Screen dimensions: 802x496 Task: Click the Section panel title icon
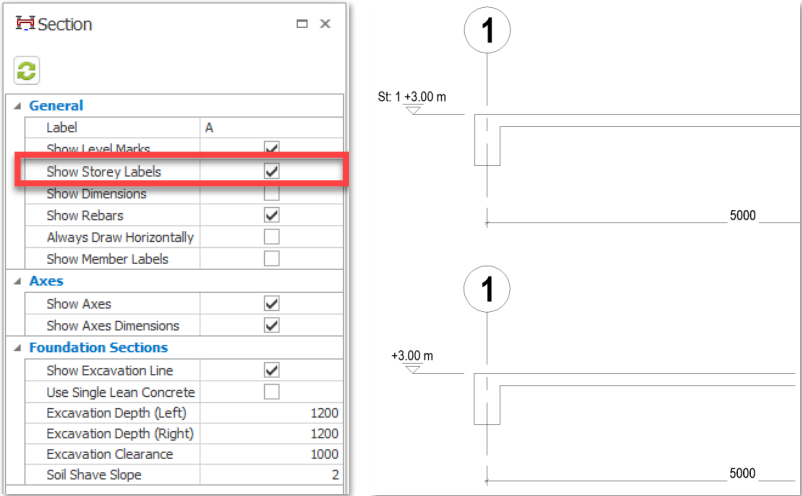pos(25,23)
